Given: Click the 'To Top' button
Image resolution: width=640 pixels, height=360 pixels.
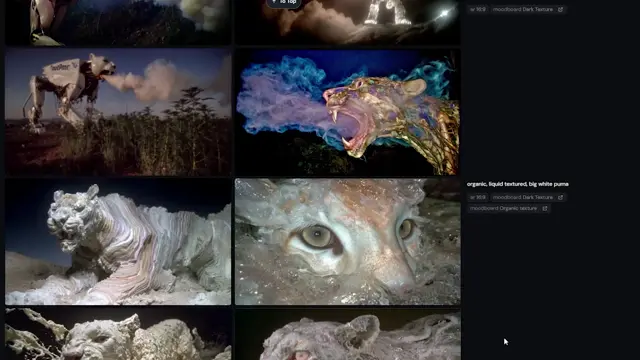Looking at the screenshot, I should coord(284,3).
